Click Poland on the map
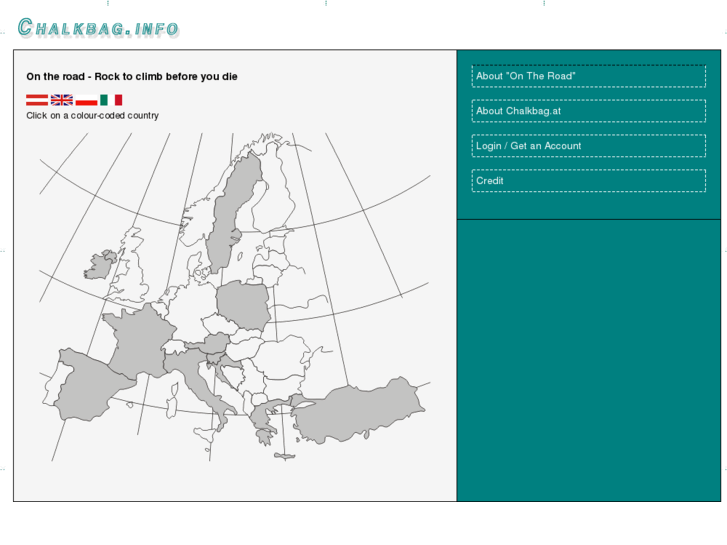The width and height of the screenshot is (727, 545). point(243,304)
